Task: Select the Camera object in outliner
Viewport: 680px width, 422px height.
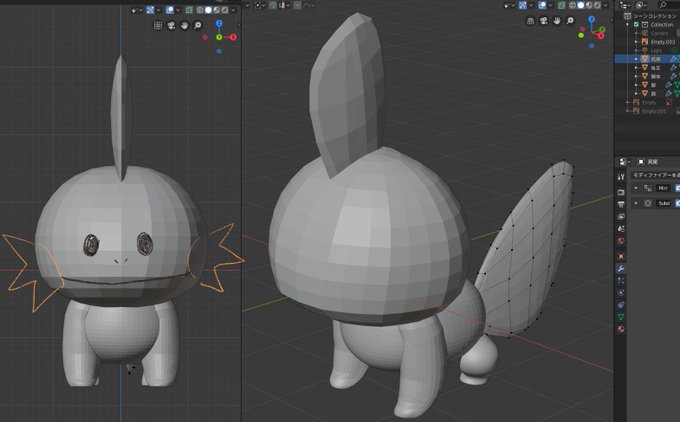Action: 659,33
